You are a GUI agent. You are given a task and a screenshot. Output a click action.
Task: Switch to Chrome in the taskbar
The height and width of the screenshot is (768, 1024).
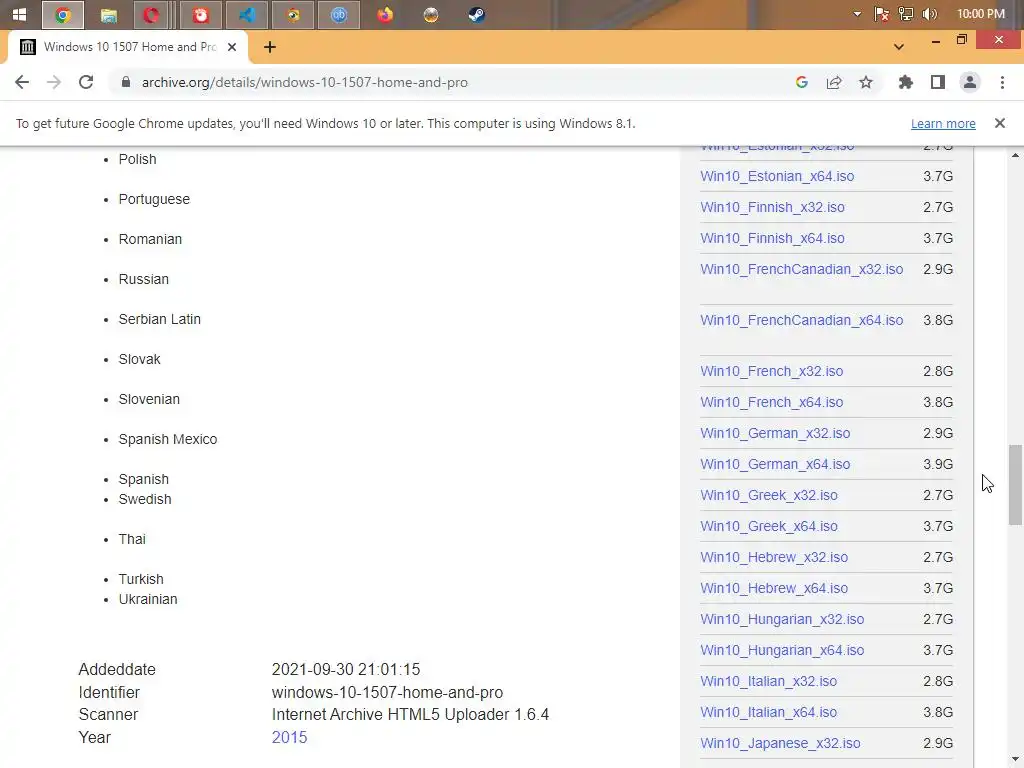coord(63,14)
